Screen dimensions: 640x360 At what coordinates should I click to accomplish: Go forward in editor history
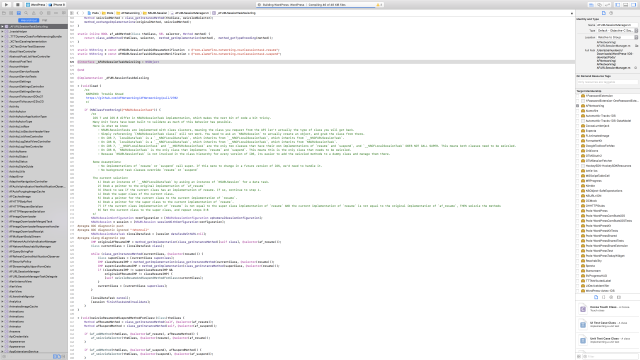click(83, 13)
